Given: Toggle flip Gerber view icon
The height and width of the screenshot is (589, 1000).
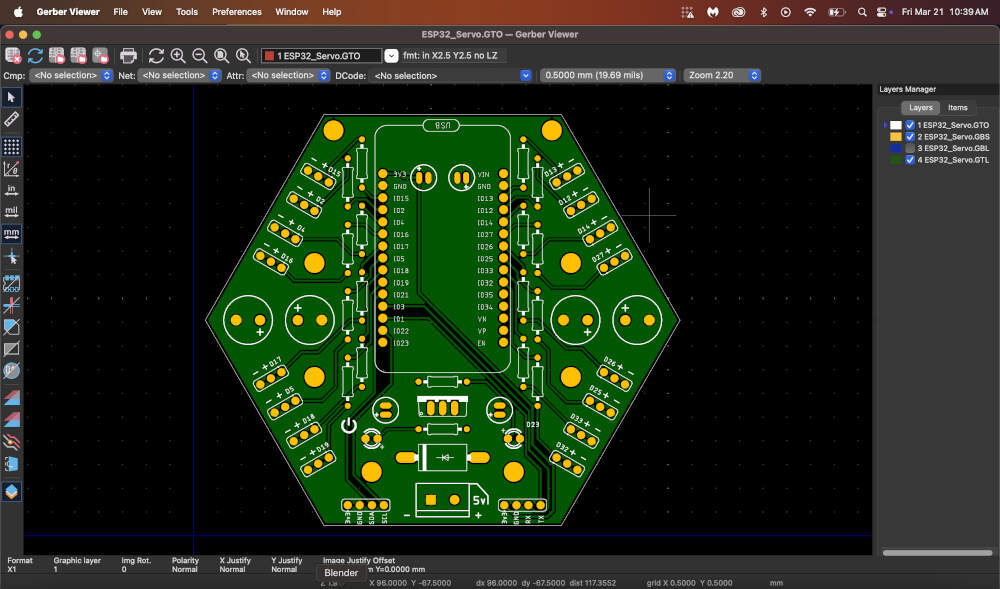Looking at the screenshot, I should (11, 463).
